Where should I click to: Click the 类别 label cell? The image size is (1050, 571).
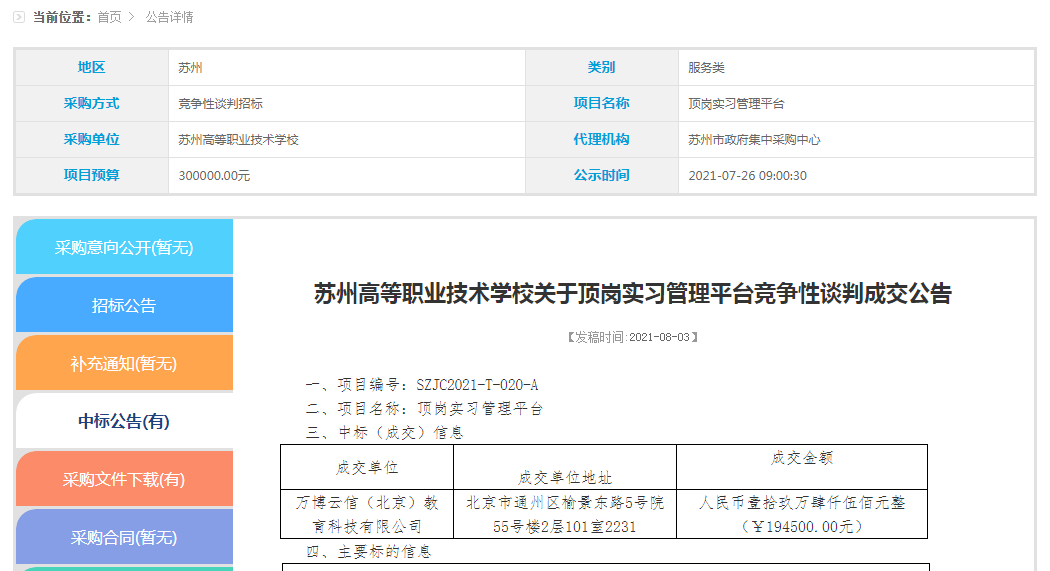click(601, 67)
